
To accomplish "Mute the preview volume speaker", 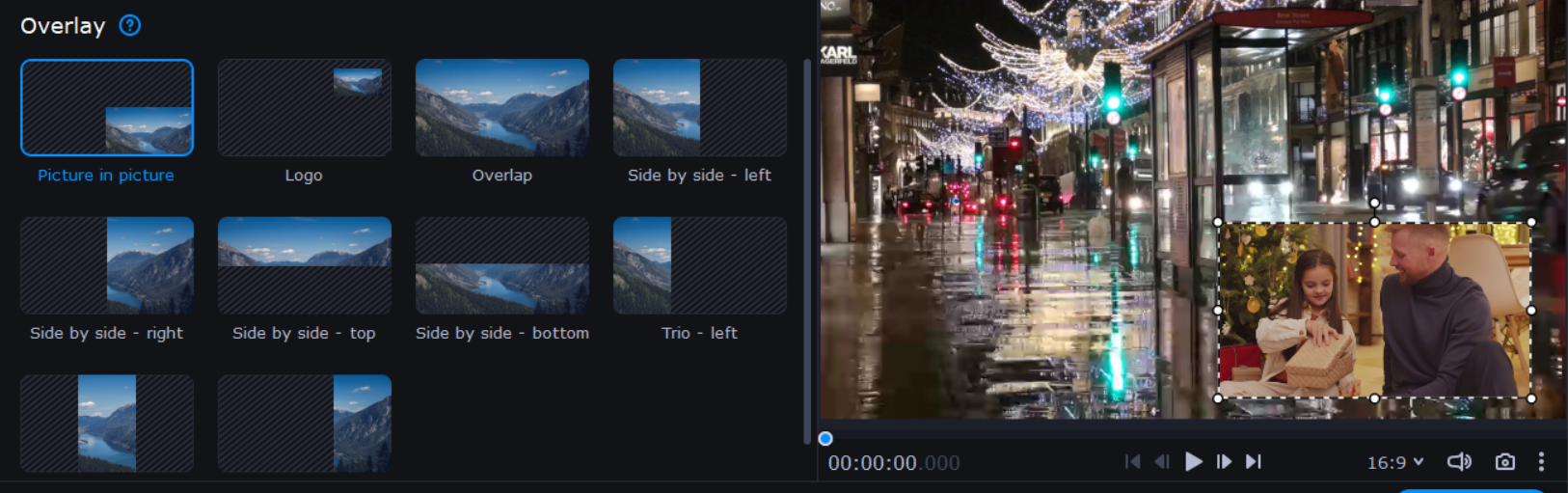I will pos(1459,462).
